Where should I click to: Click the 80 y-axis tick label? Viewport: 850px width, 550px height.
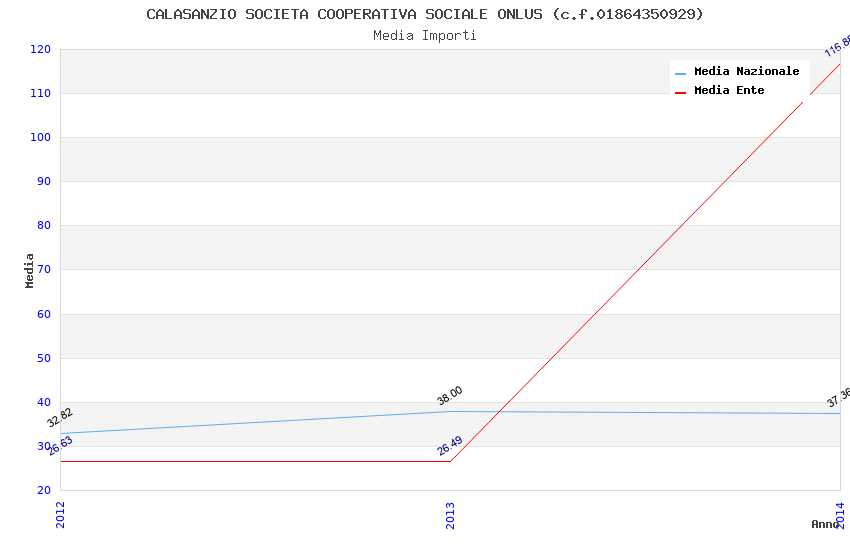pyautogui.click(x=44, y=225)
